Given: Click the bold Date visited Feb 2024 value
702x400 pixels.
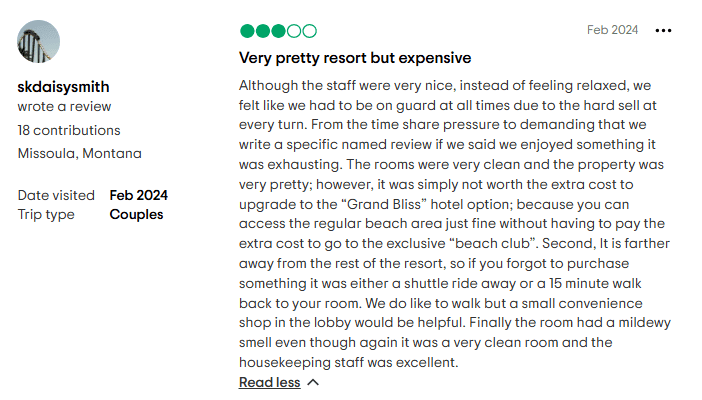Looking at the screenshot, I should pyautogui.click(x=139, y=195).
